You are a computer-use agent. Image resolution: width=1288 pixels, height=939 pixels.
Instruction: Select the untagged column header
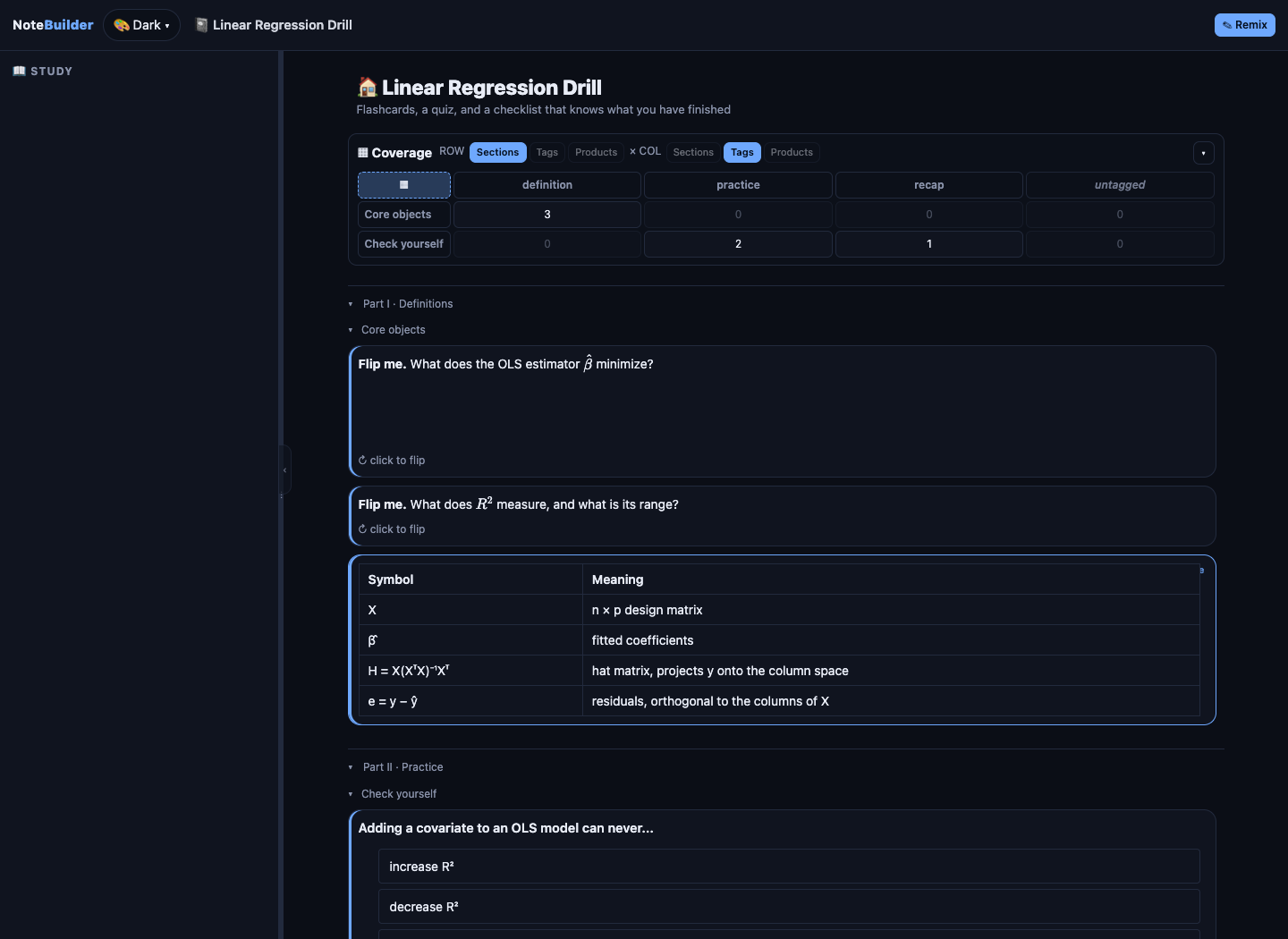click(1120, 185)
